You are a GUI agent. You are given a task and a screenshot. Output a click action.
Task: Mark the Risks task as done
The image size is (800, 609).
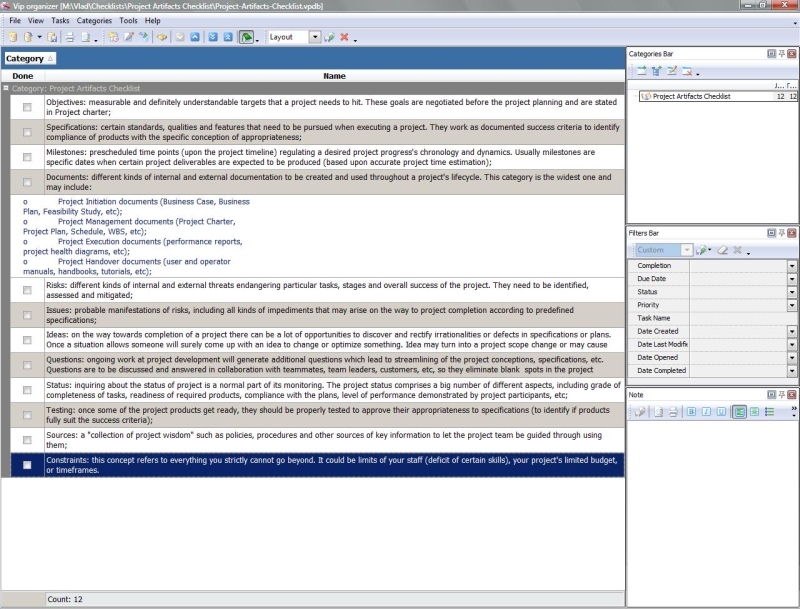(27, 289)
